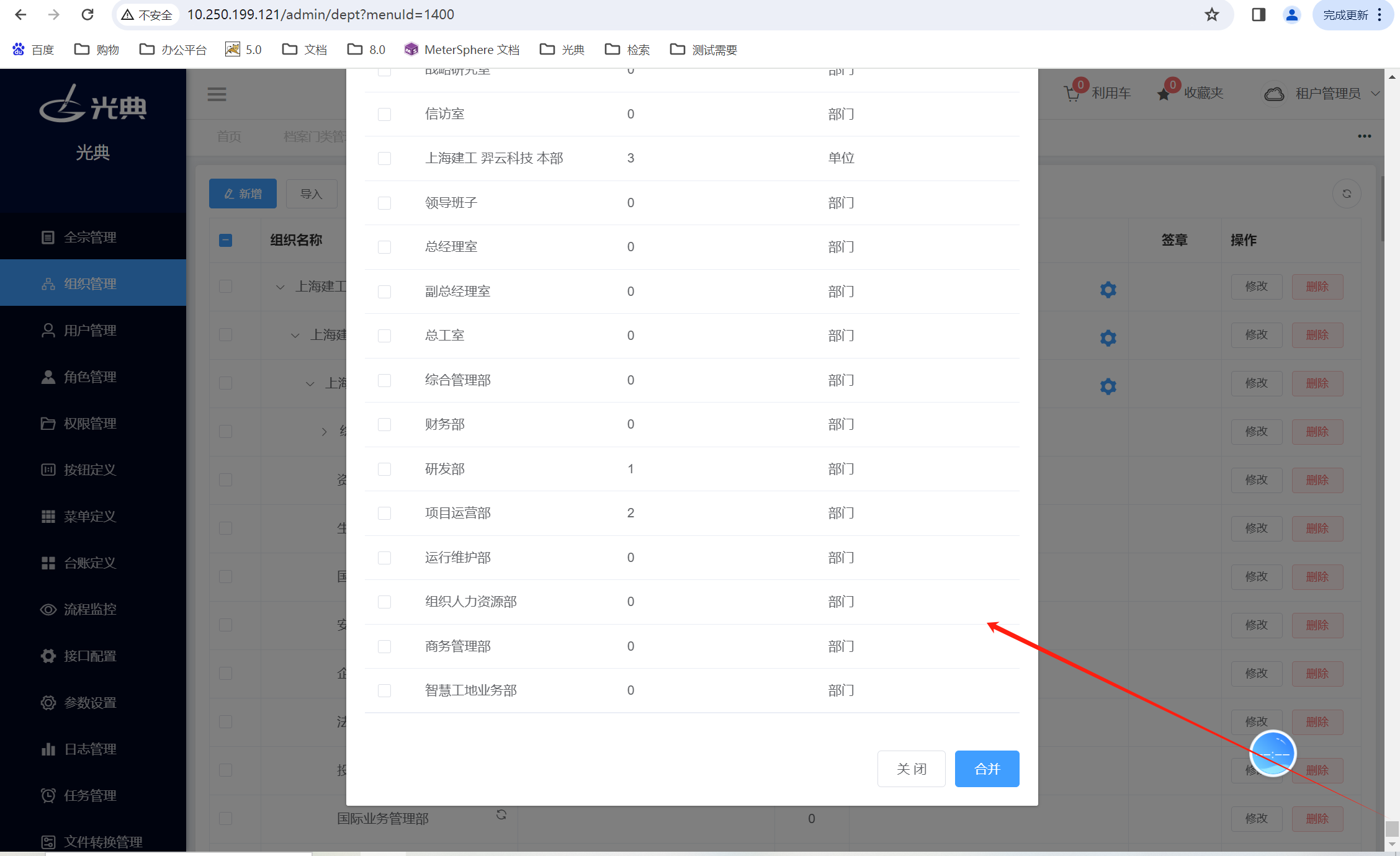Bookmark this page with star icon
1400x856 pixels.
[1211, 14]
